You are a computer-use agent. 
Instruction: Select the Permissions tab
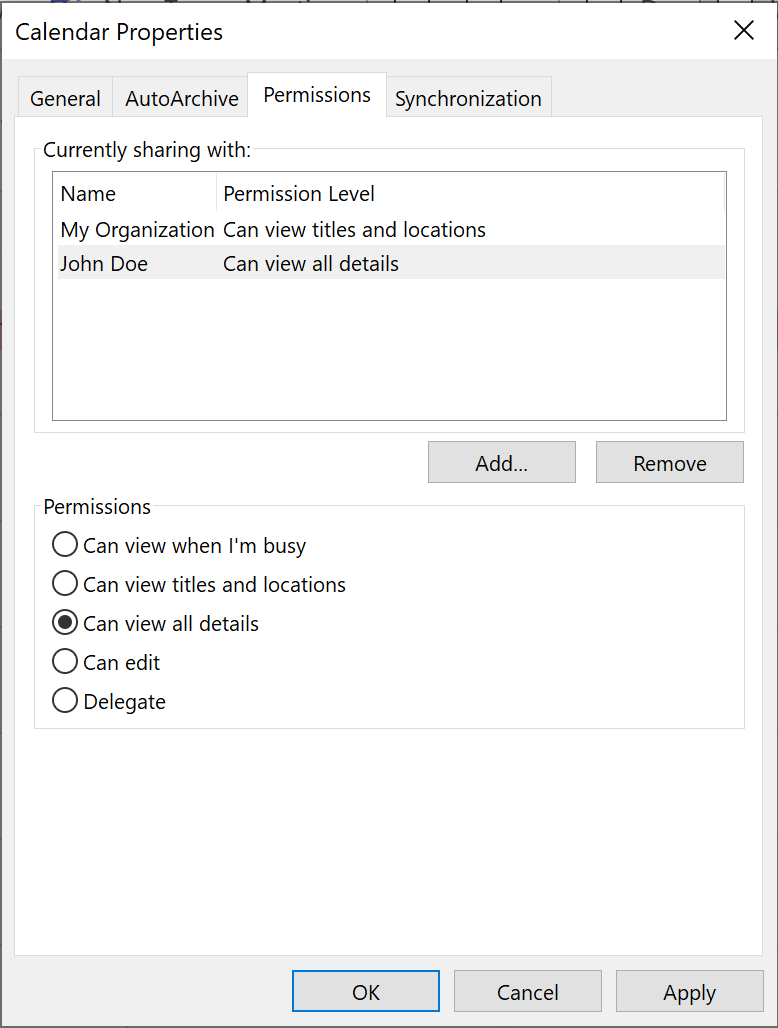pyautogui.click(x=317, y=95)
